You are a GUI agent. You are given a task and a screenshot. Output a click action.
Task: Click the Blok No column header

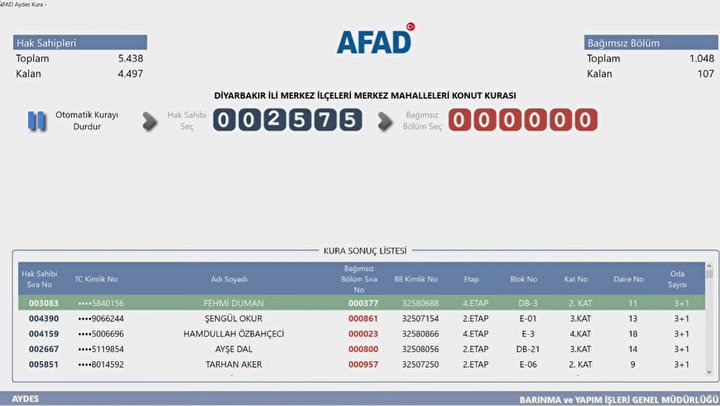pyautogui.click(x=524, y=279)
